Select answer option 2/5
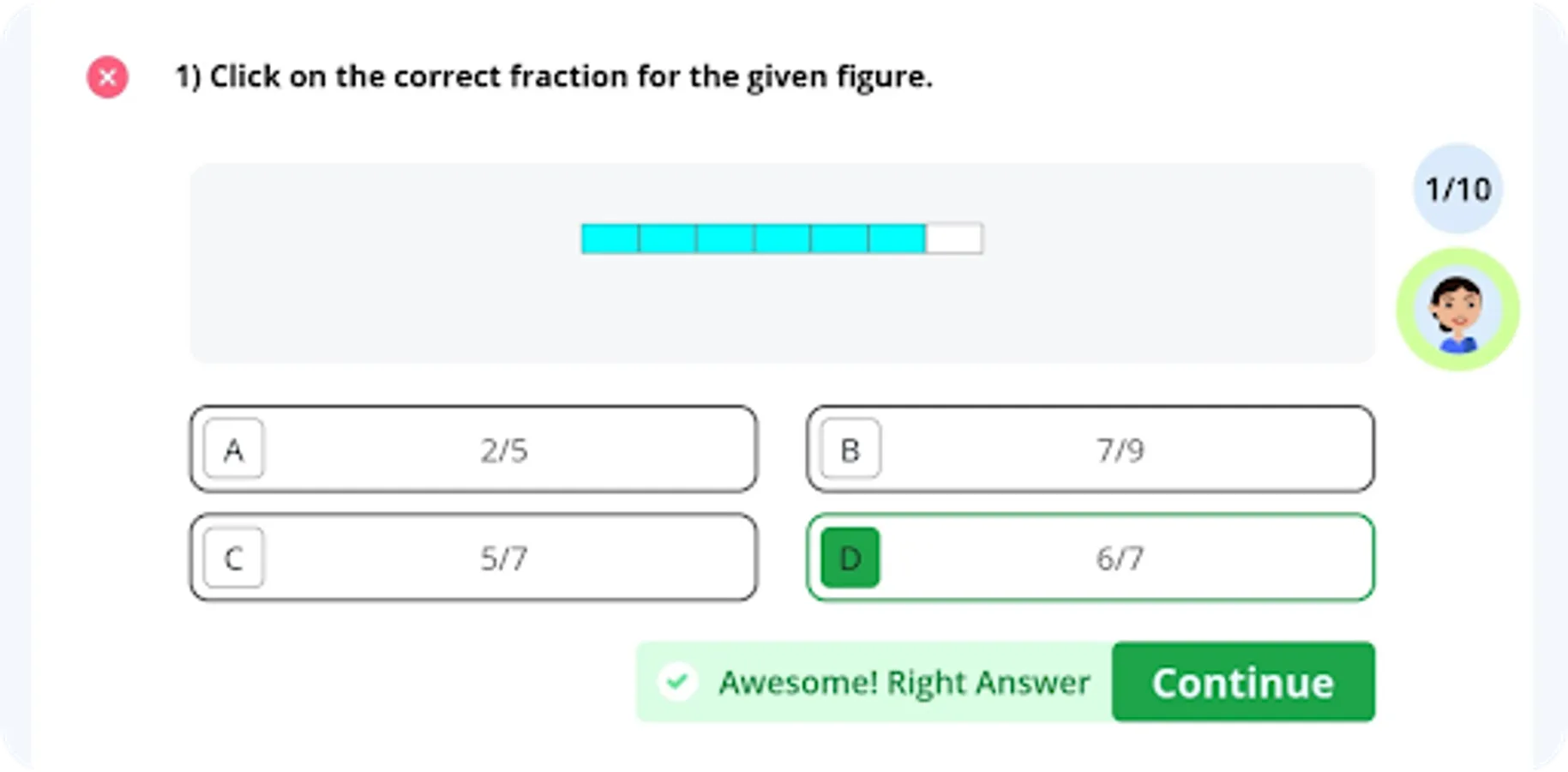 click(503, 449)
